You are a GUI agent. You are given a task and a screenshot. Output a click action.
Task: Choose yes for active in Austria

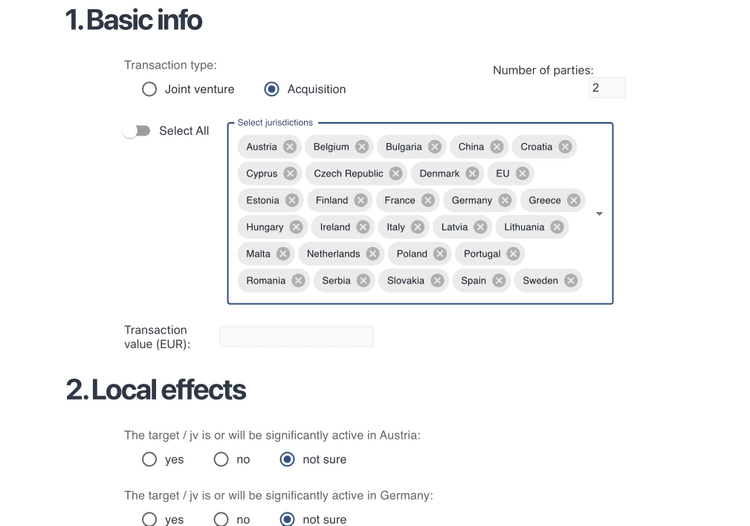(x=150, y=460)
